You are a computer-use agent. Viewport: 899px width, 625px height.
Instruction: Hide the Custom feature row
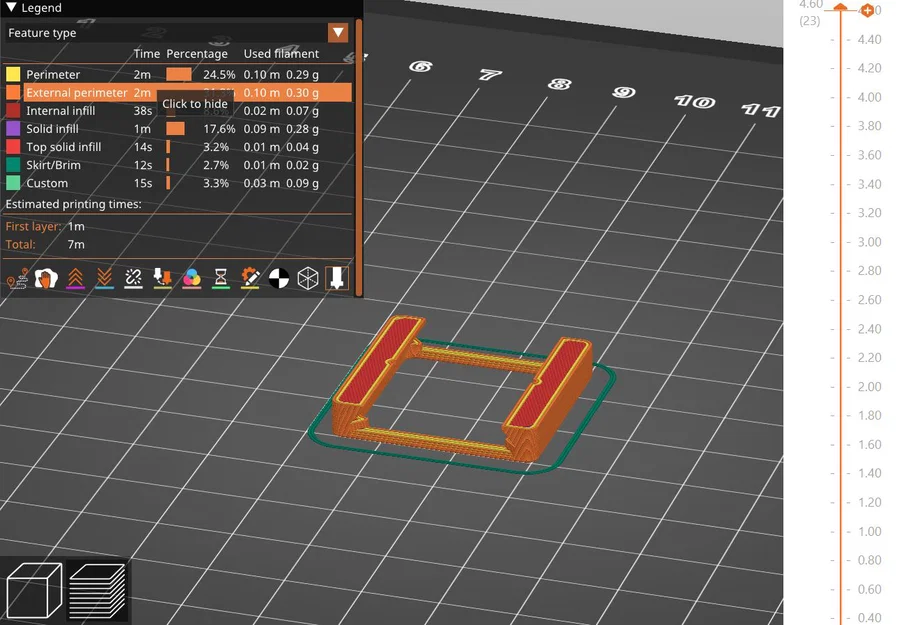point(177,183)
